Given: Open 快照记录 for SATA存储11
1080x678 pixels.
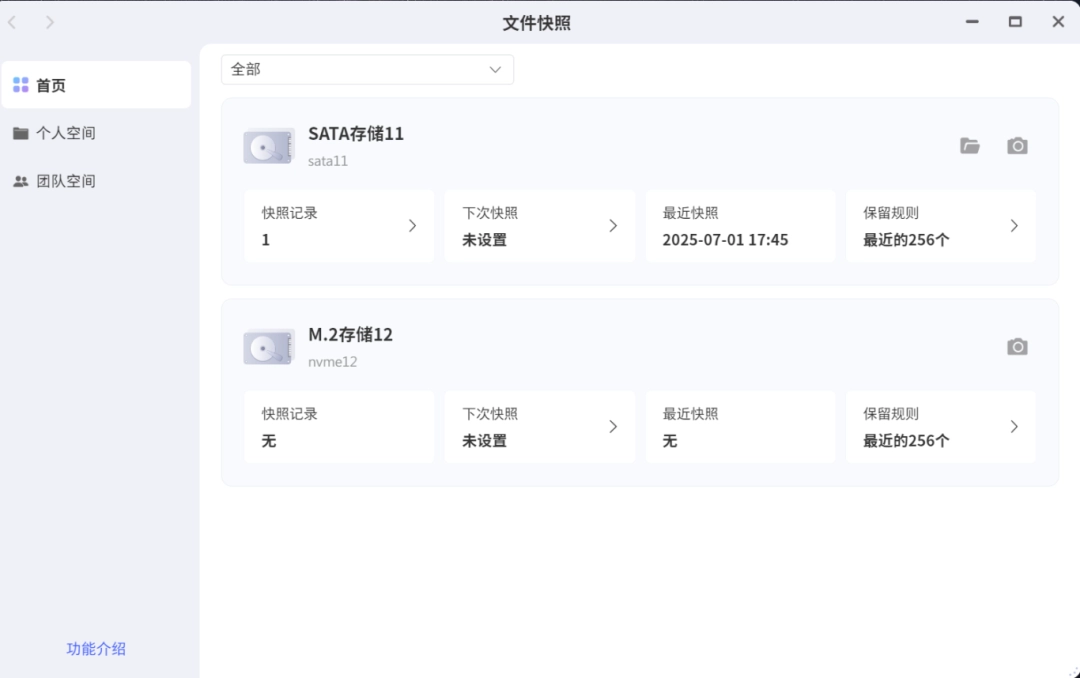Looking at the screenshot, I should (x=339, y=226).
